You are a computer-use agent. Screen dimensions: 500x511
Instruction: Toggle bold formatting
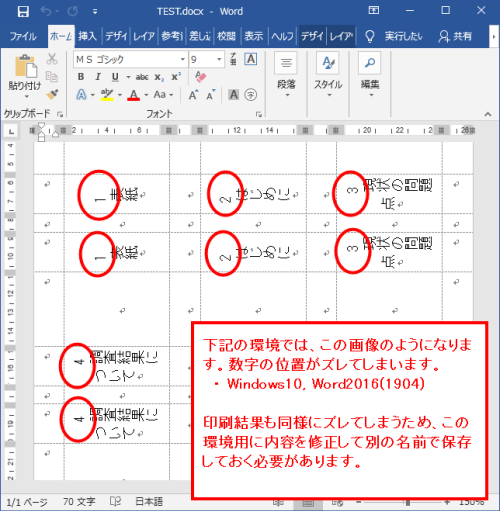81,77
